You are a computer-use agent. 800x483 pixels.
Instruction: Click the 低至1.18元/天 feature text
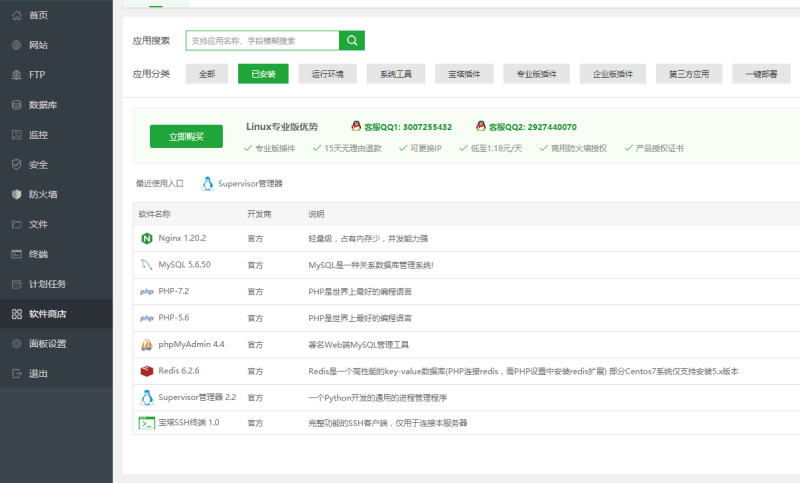[x=496, y=148]
